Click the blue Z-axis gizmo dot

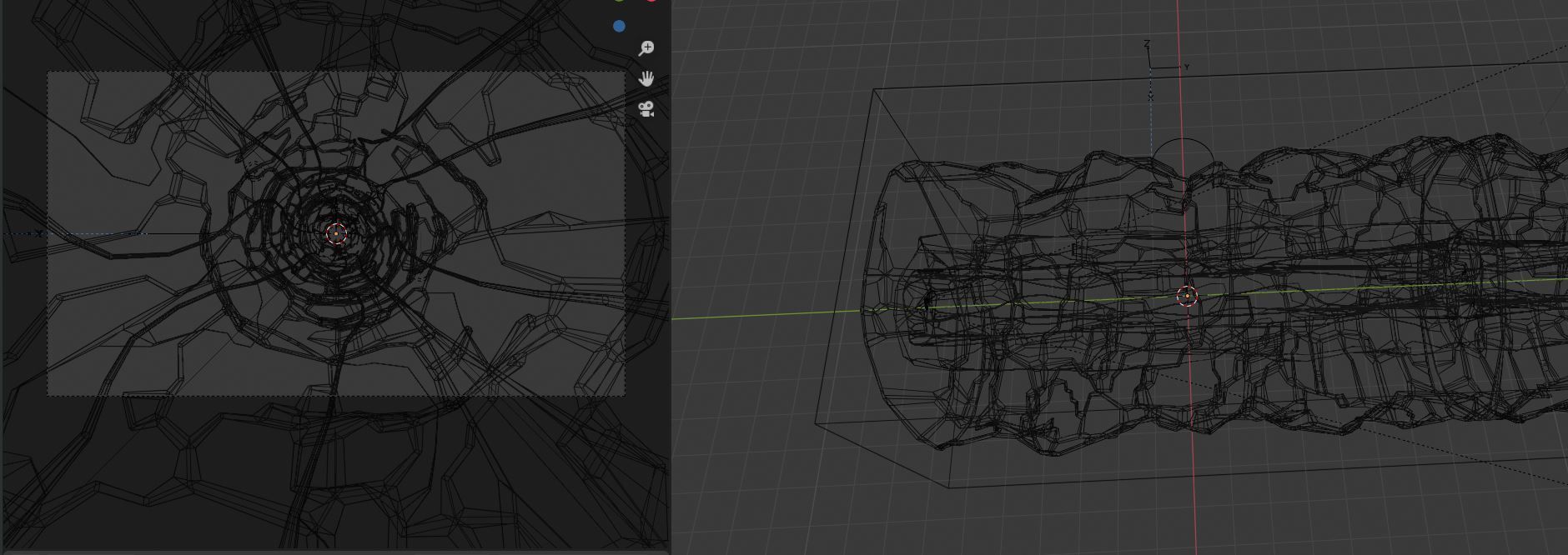click(619, 27)
